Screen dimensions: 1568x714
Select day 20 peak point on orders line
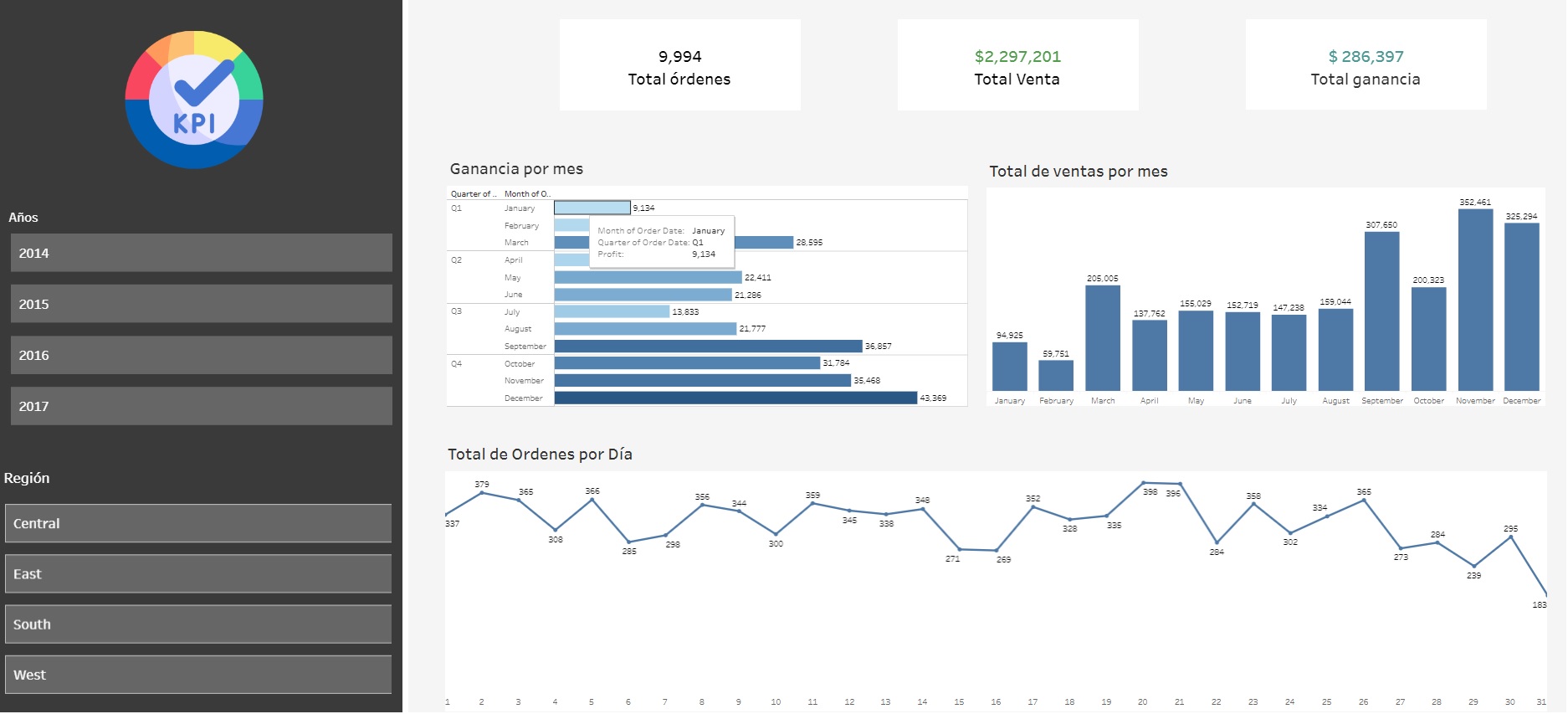(x=1143, y=483)
